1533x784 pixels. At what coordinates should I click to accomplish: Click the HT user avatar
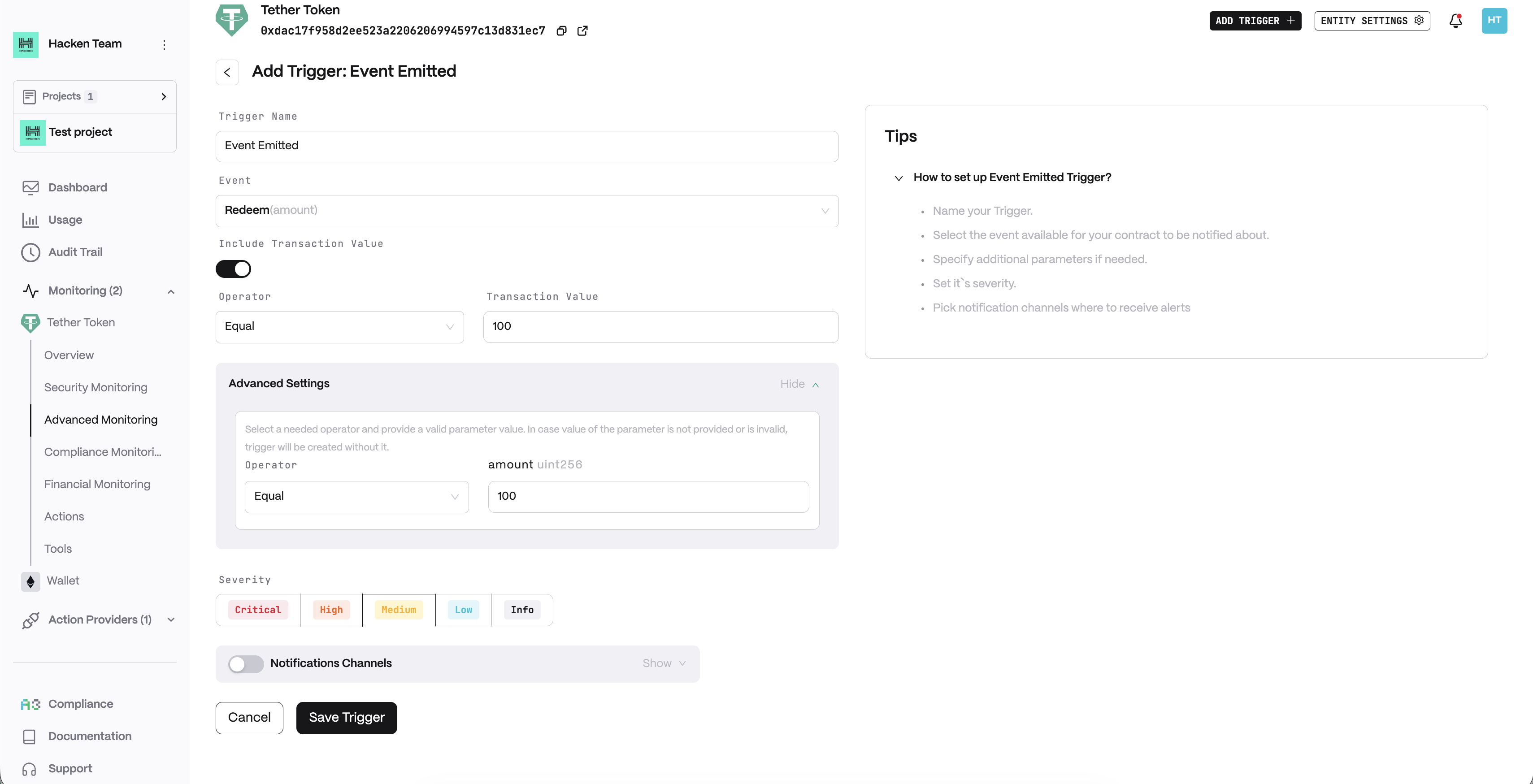pyautogui.click(x=1494, y=21)
